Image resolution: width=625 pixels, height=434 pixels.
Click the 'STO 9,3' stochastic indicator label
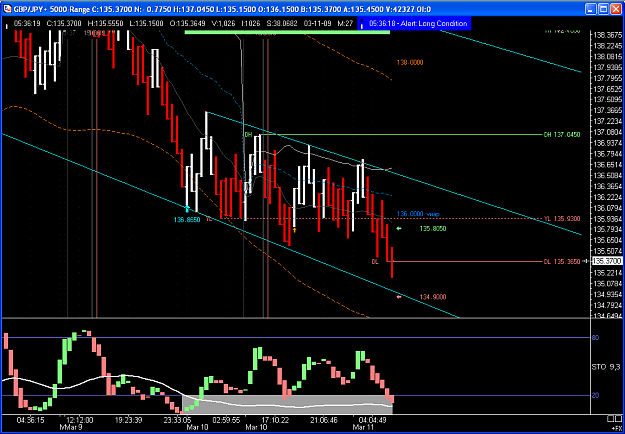[607, 367]
